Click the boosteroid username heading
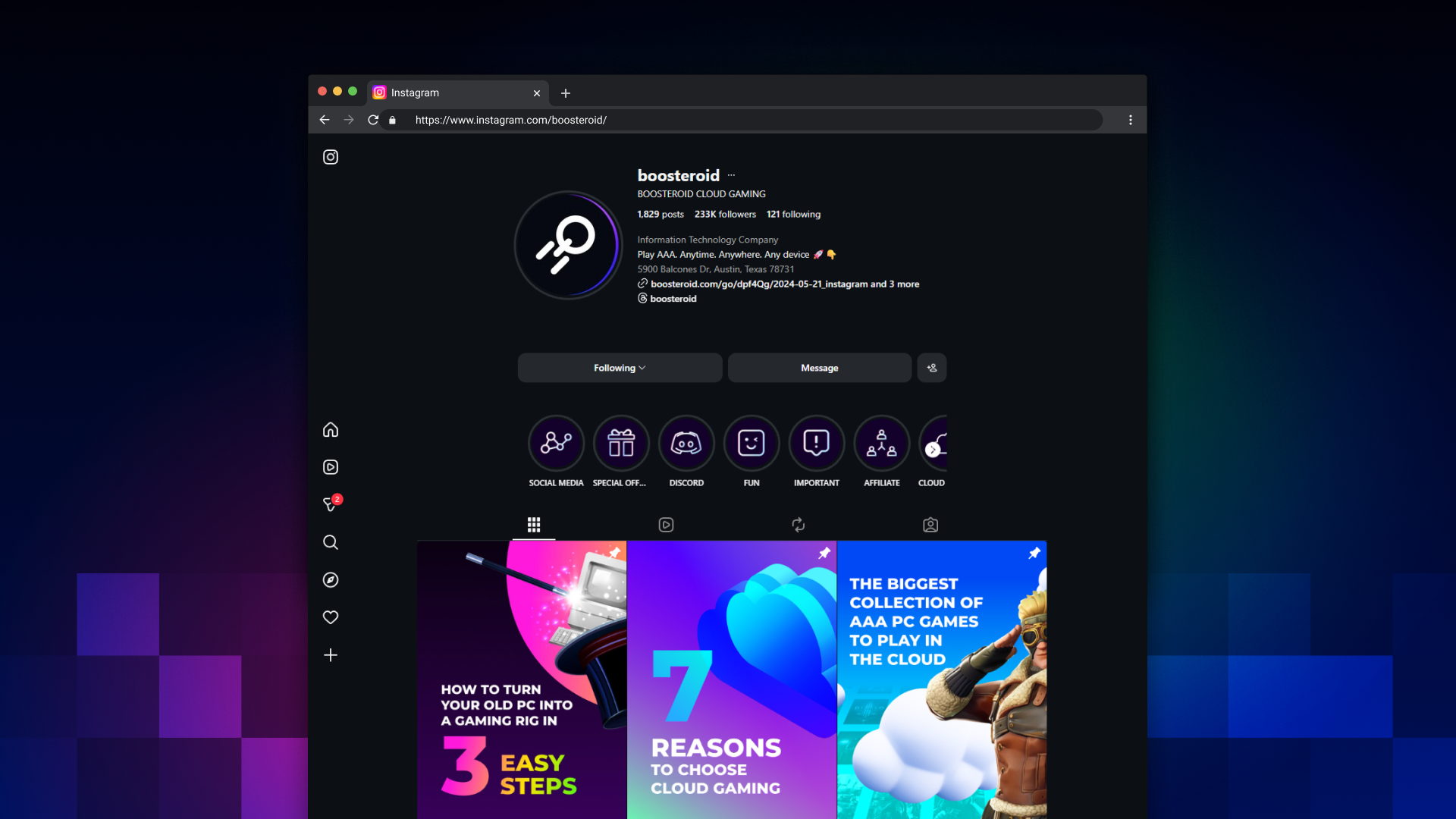1456x819 pixels. click(x=679, y=175)
